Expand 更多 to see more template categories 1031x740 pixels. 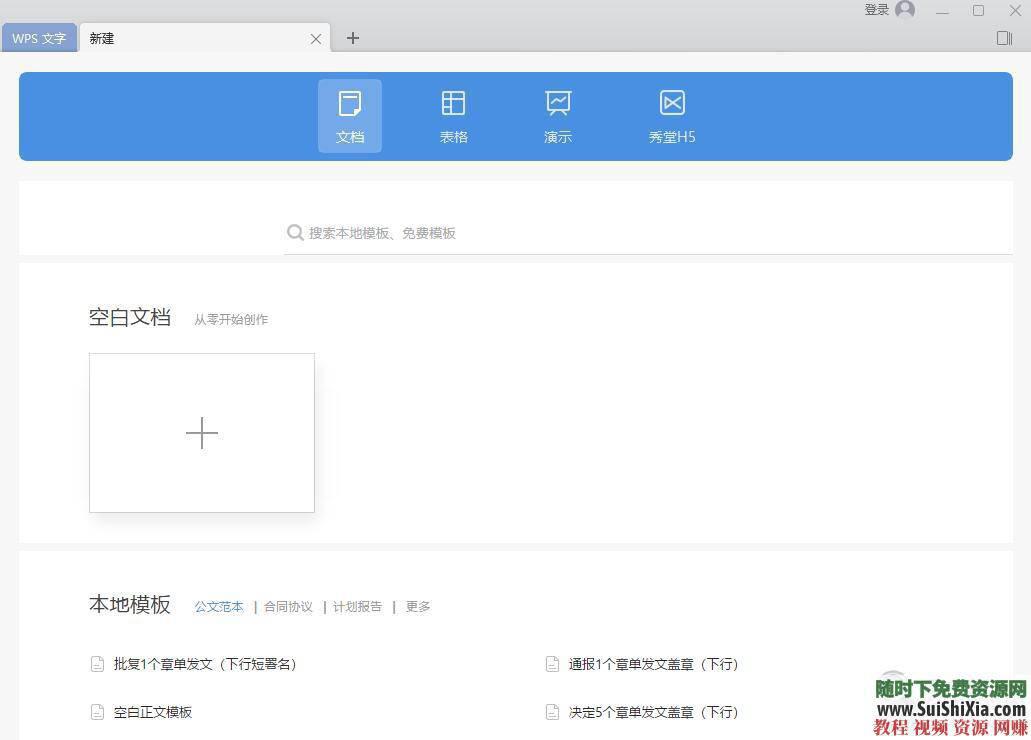[x=417, y=606]
